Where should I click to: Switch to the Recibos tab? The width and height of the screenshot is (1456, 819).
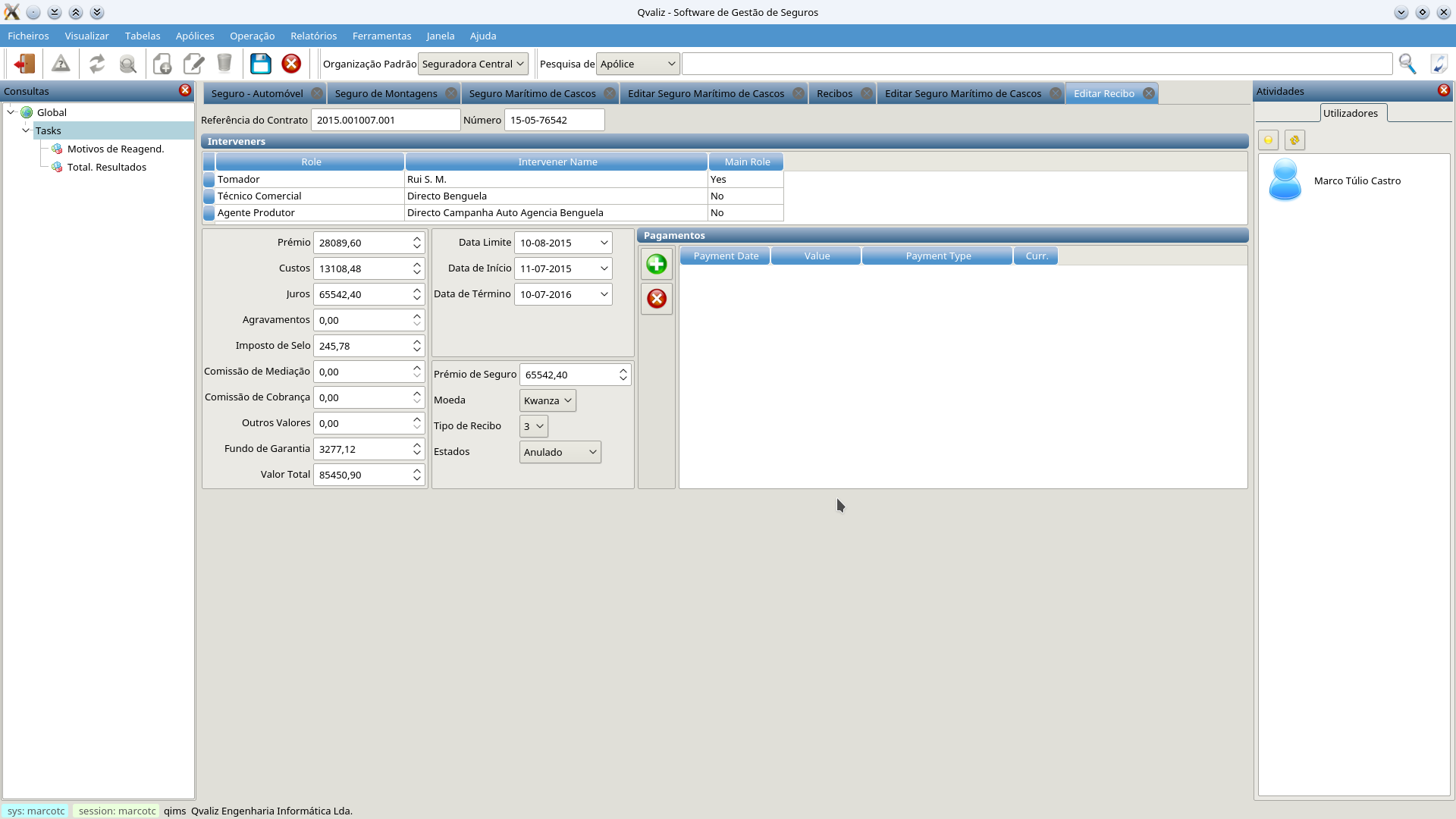tap(834, 93)
